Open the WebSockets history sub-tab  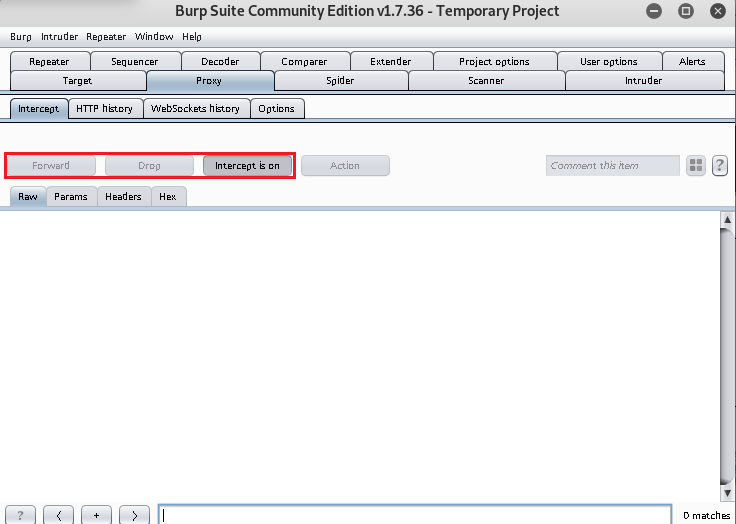click(x=195, y=109)
